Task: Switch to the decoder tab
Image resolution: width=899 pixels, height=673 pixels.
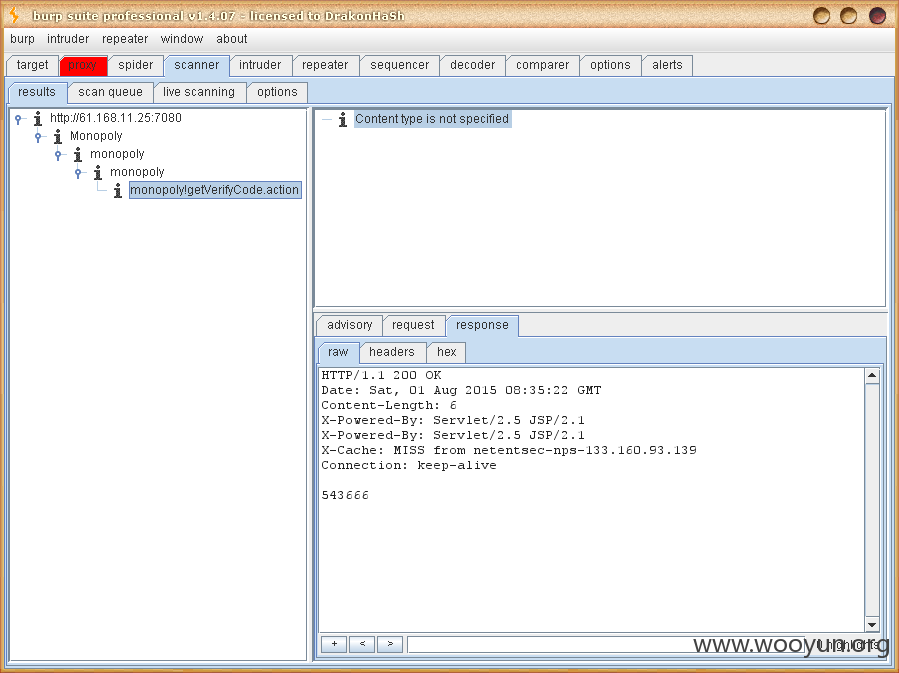Action: point(472,65)
